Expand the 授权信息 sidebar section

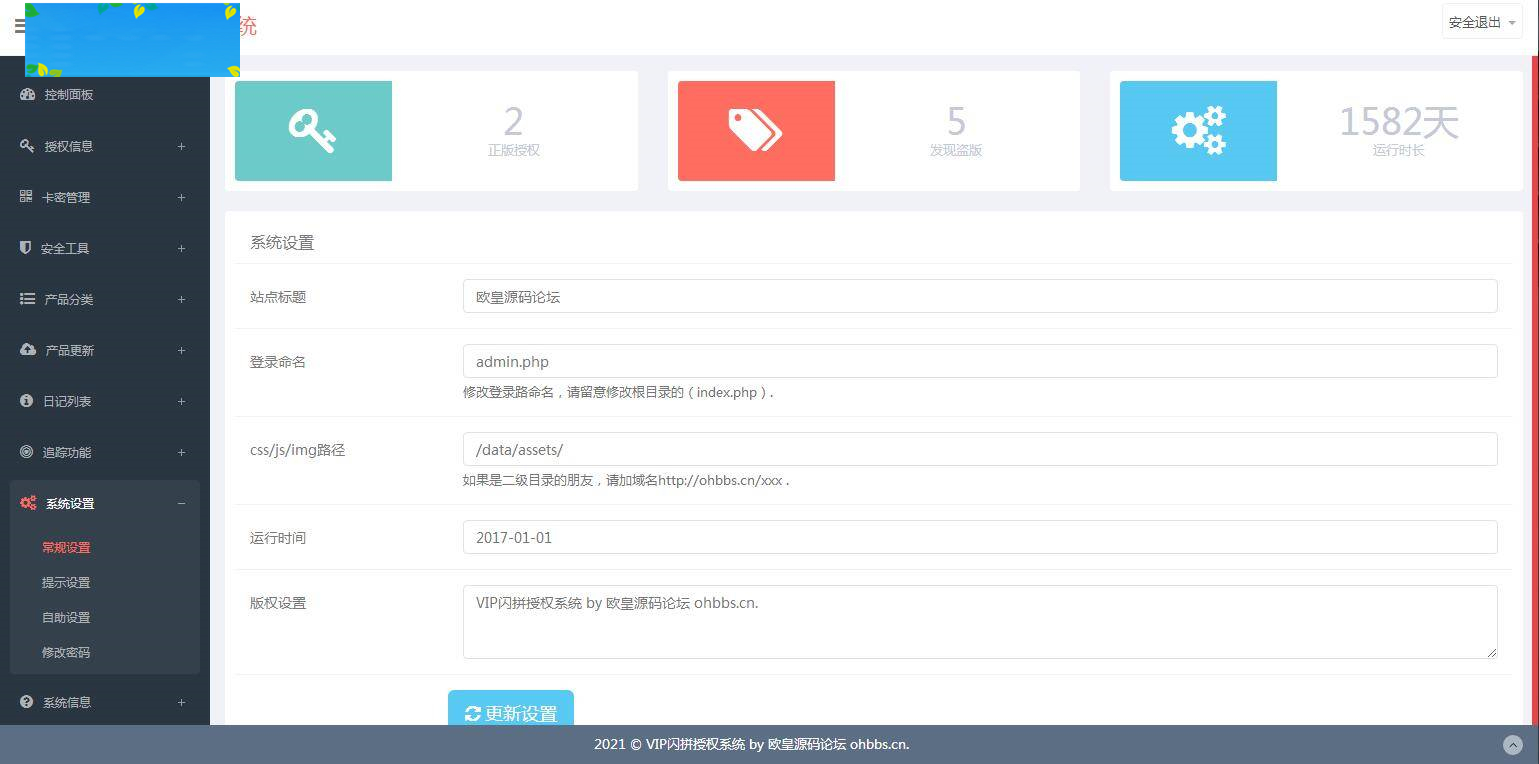pos(181,146)
